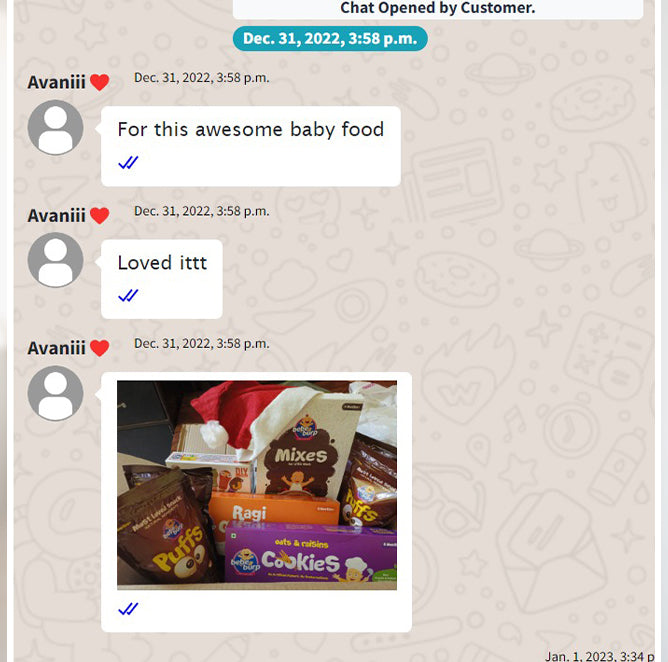The height and width of the screenshot is (662, 668).
Task: Click the avatar beside the baby food message
Action: tap(55, 127)
